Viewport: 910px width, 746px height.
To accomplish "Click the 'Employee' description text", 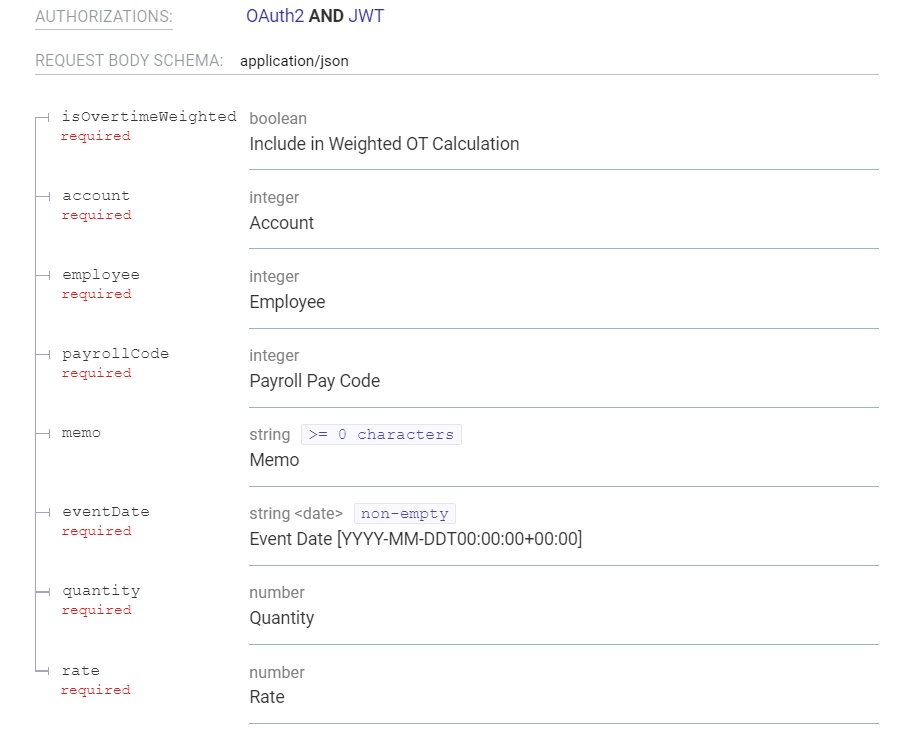I will (x=287, y=302).
